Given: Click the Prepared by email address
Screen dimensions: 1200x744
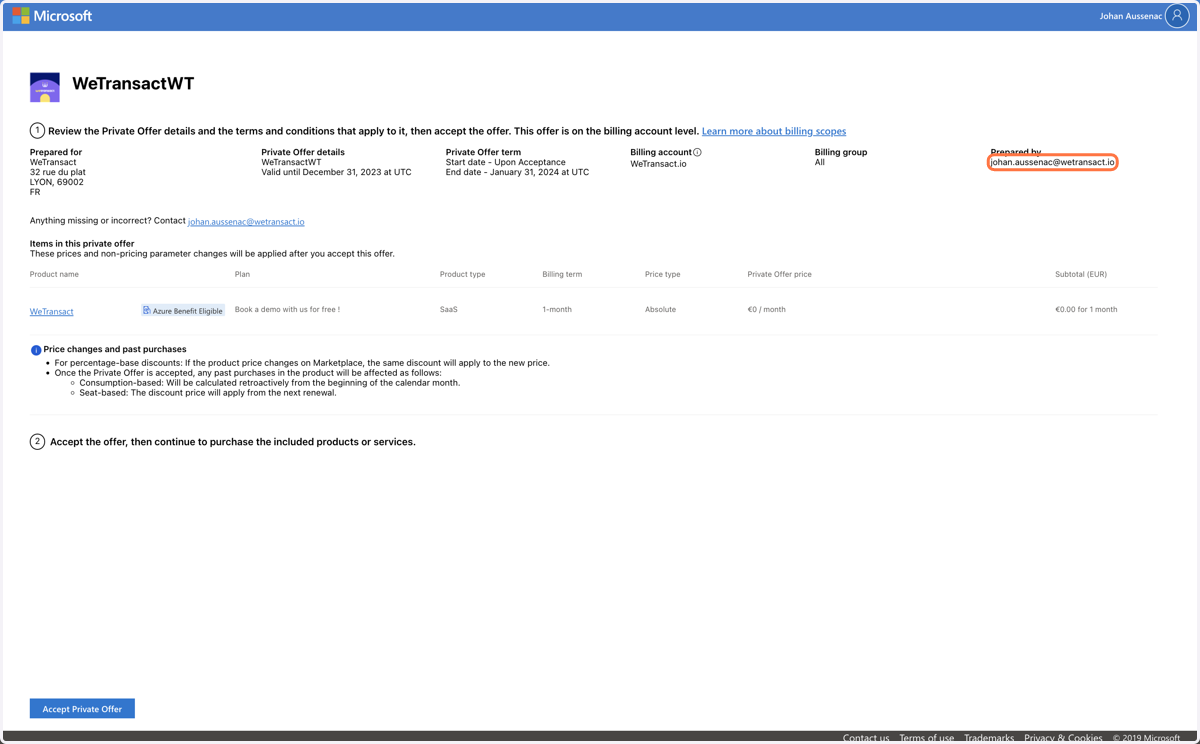Looking at the screenshot, I should click(1052, 162).
